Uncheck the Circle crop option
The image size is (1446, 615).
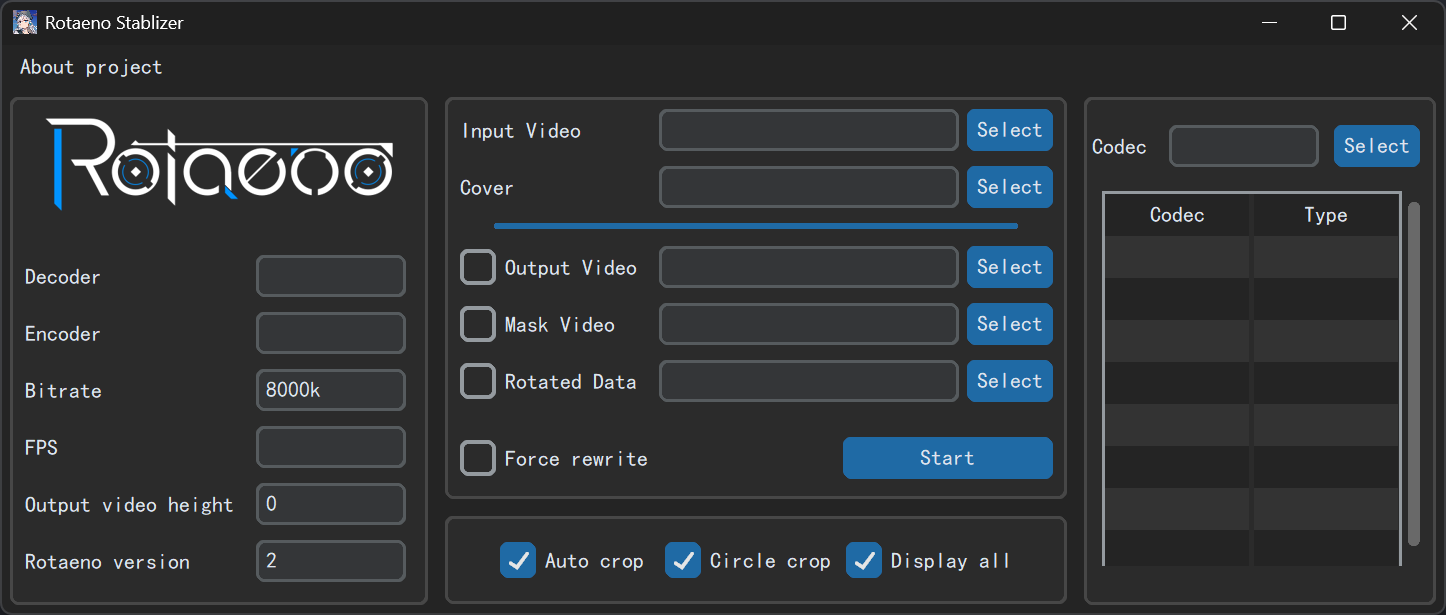683,560
